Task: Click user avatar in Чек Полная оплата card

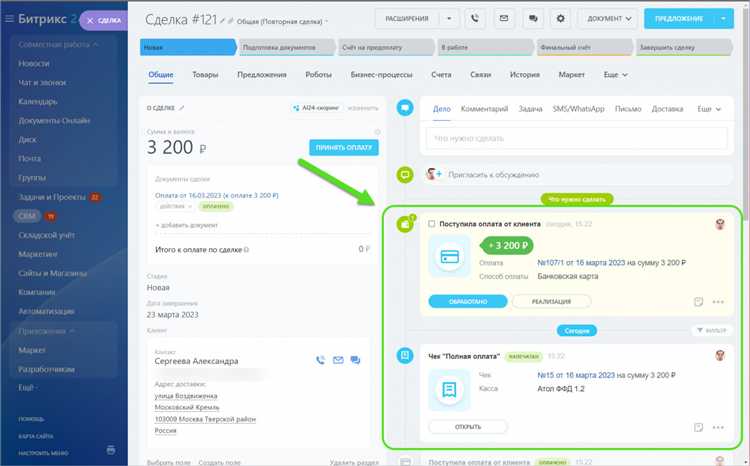Action: (720, 355)
